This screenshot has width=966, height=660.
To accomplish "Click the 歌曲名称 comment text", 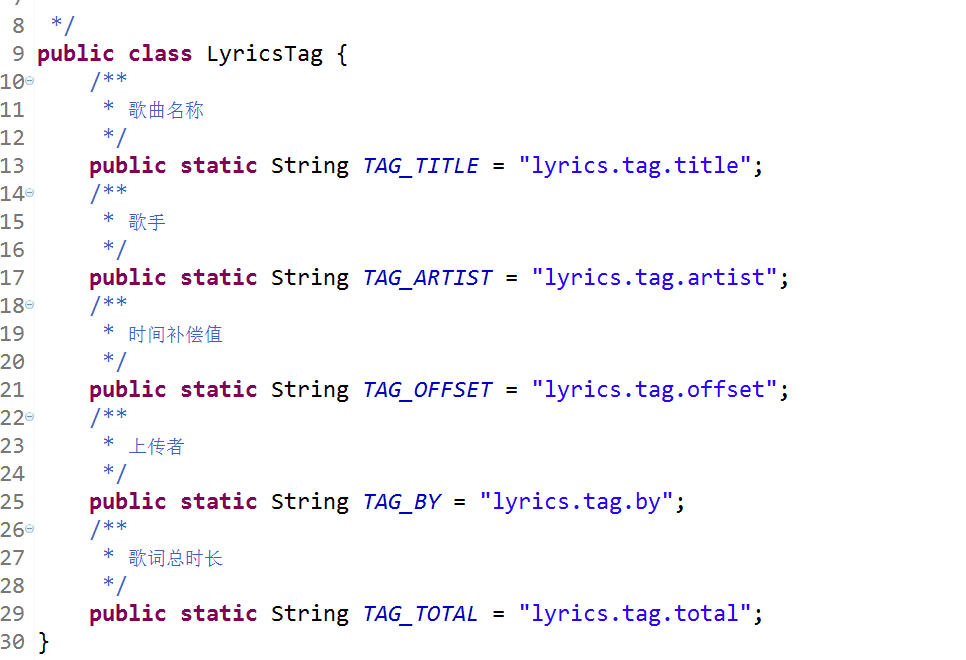I will tap(166, 110).
